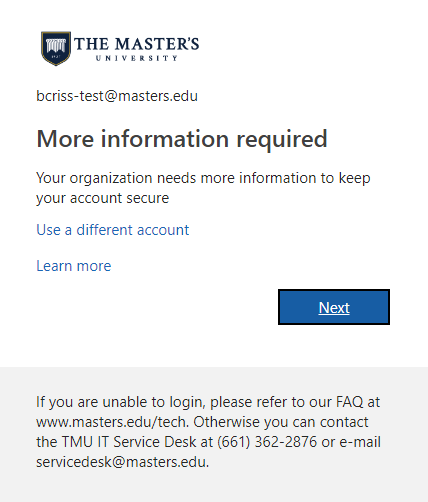Click www.masters.edu/tech address in footer
The image size is (428, 502).
[112, 422]
